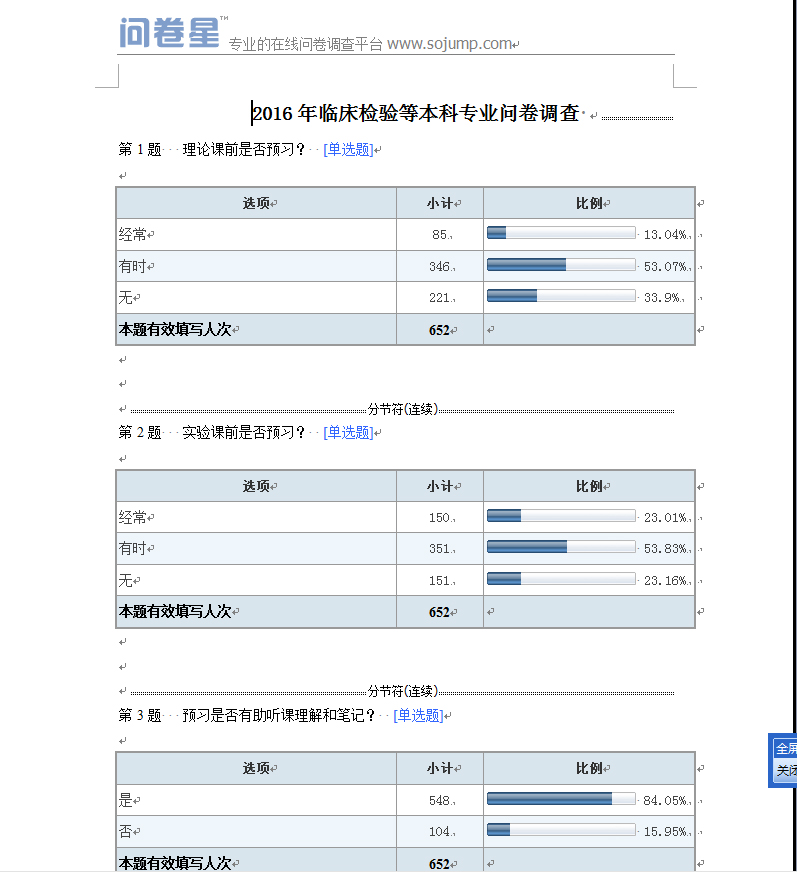This screenshot has width=797, height=873.
Task: Click the 13.04% percentage value
Action: [x=665, y=234]
